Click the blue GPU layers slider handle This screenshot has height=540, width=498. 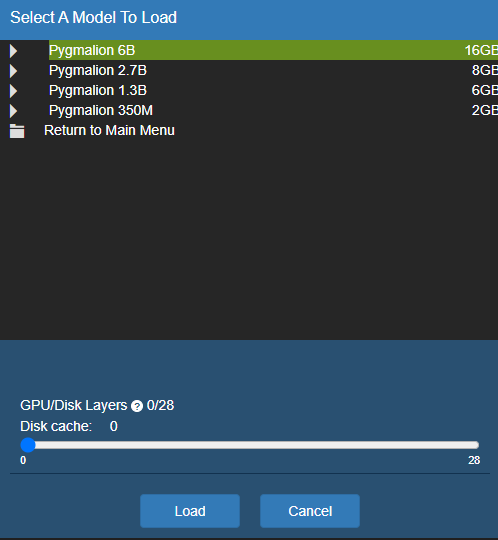coord(28,445)
